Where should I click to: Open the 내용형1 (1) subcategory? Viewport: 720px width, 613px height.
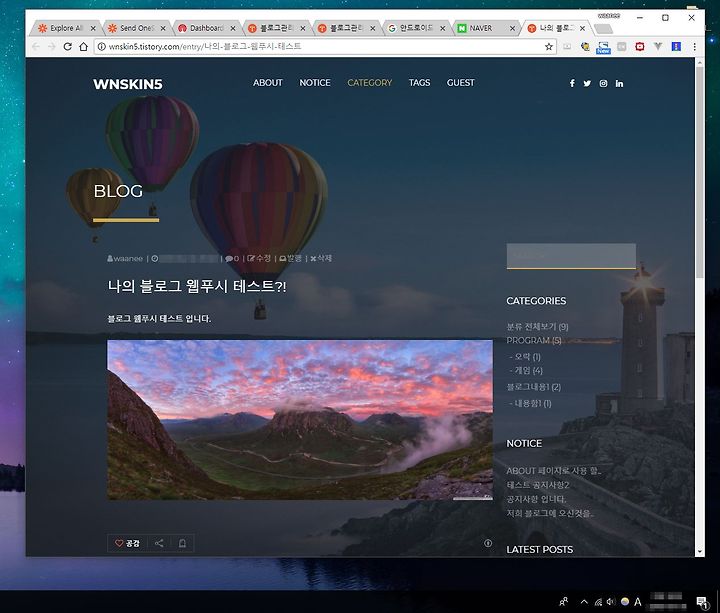530,403
